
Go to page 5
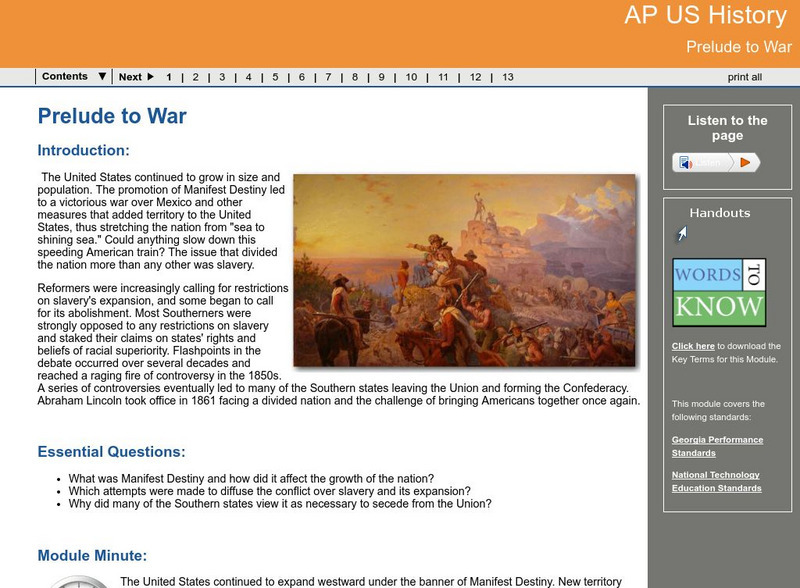[x=275, y=77]
